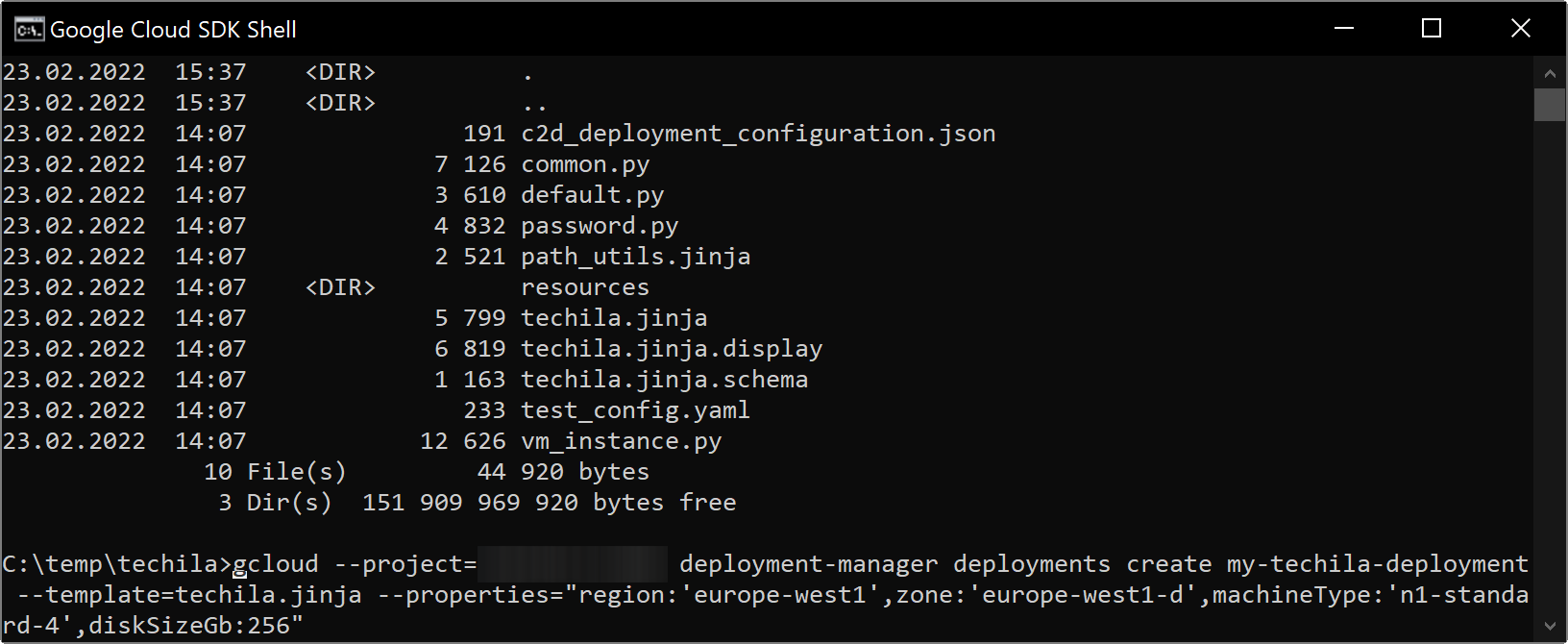The height and width of the screenshot is (644, 1568).
Task: Click the resources directory entry
Action: coord(585,287)
